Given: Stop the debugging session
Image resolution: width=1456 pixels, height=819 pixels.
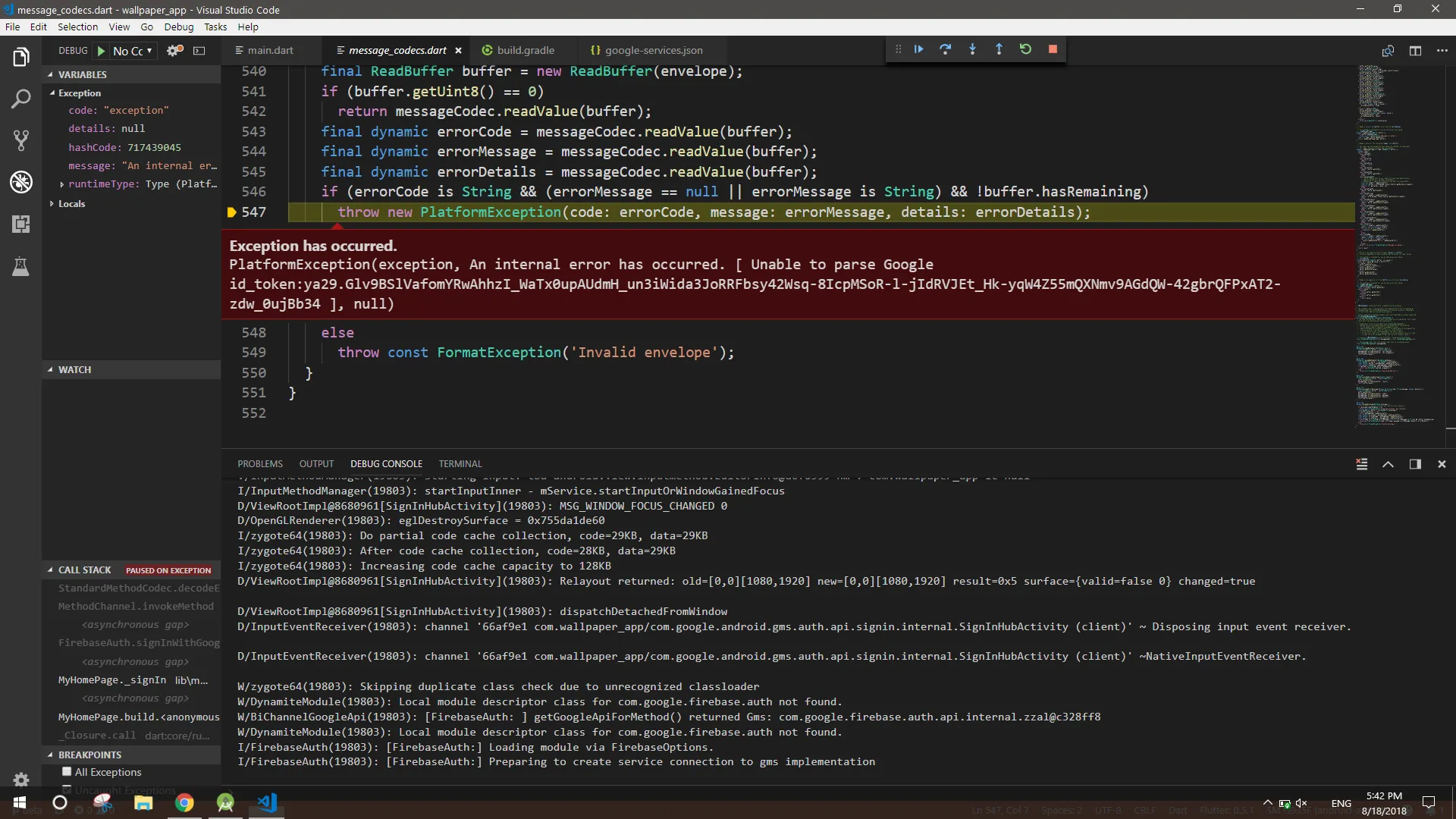Looking at the screenshot, I should [x=1053, y=49].
